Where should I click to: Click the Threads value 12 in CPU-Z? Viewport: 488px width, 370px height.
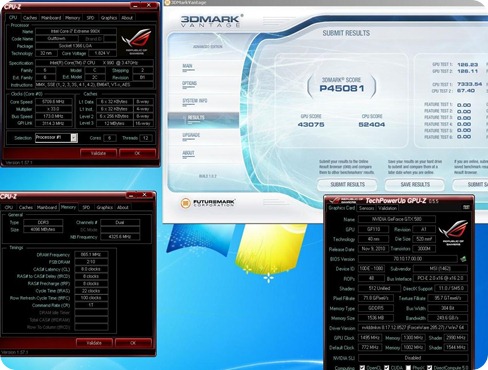pos(146,138)
